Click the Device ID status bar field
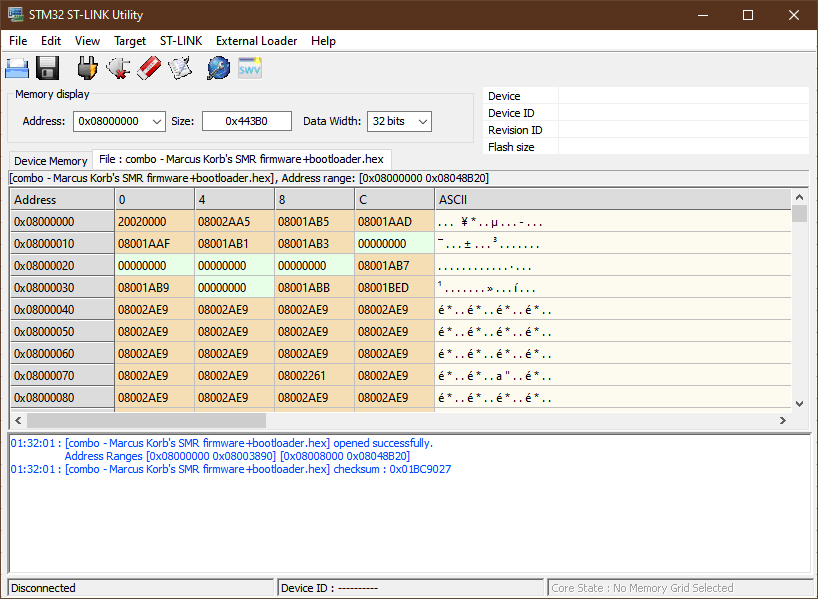 click(411, 588)
